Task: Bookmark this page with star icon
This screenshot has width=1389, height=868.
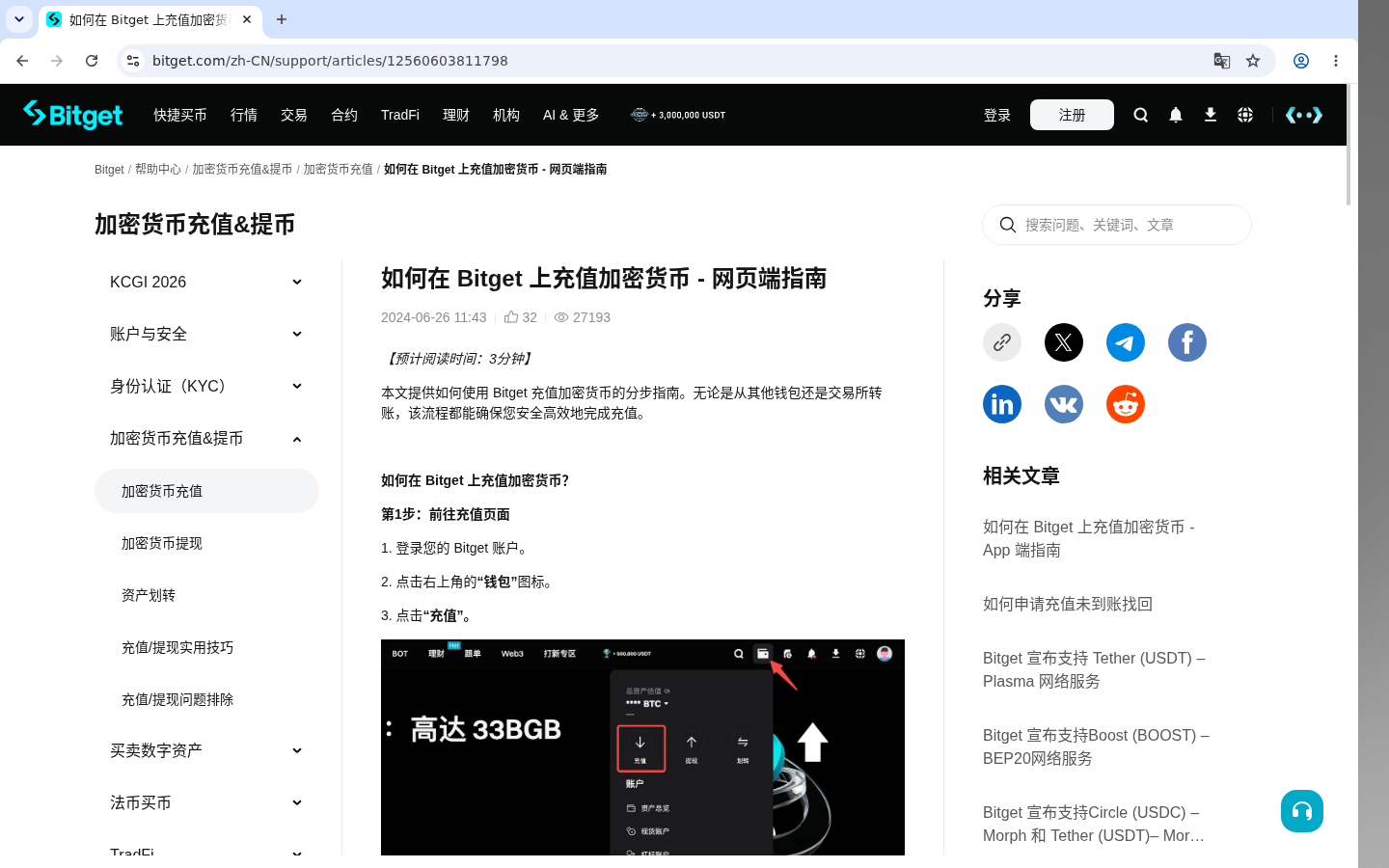Action: point(1253,61)
